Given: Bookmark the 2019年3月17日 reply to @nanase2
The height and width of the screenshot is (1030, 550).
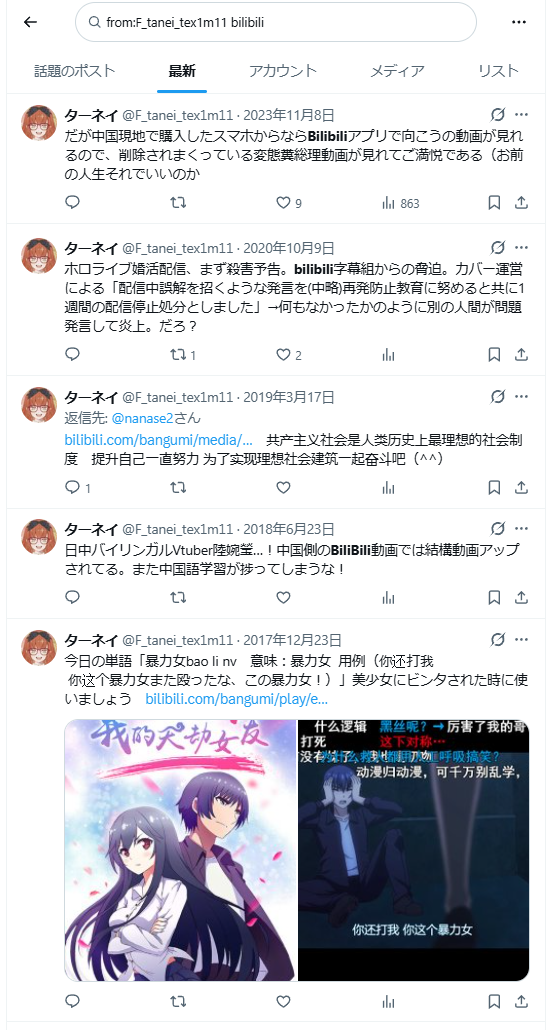Looking at the screenshot, I should [x=494, y=487].
